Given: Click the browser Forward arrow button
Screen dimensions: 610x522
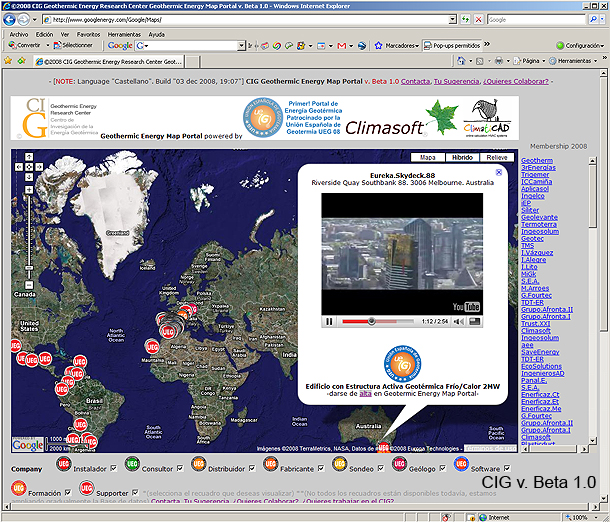Looking at the screenshot, I should point(23,19).
